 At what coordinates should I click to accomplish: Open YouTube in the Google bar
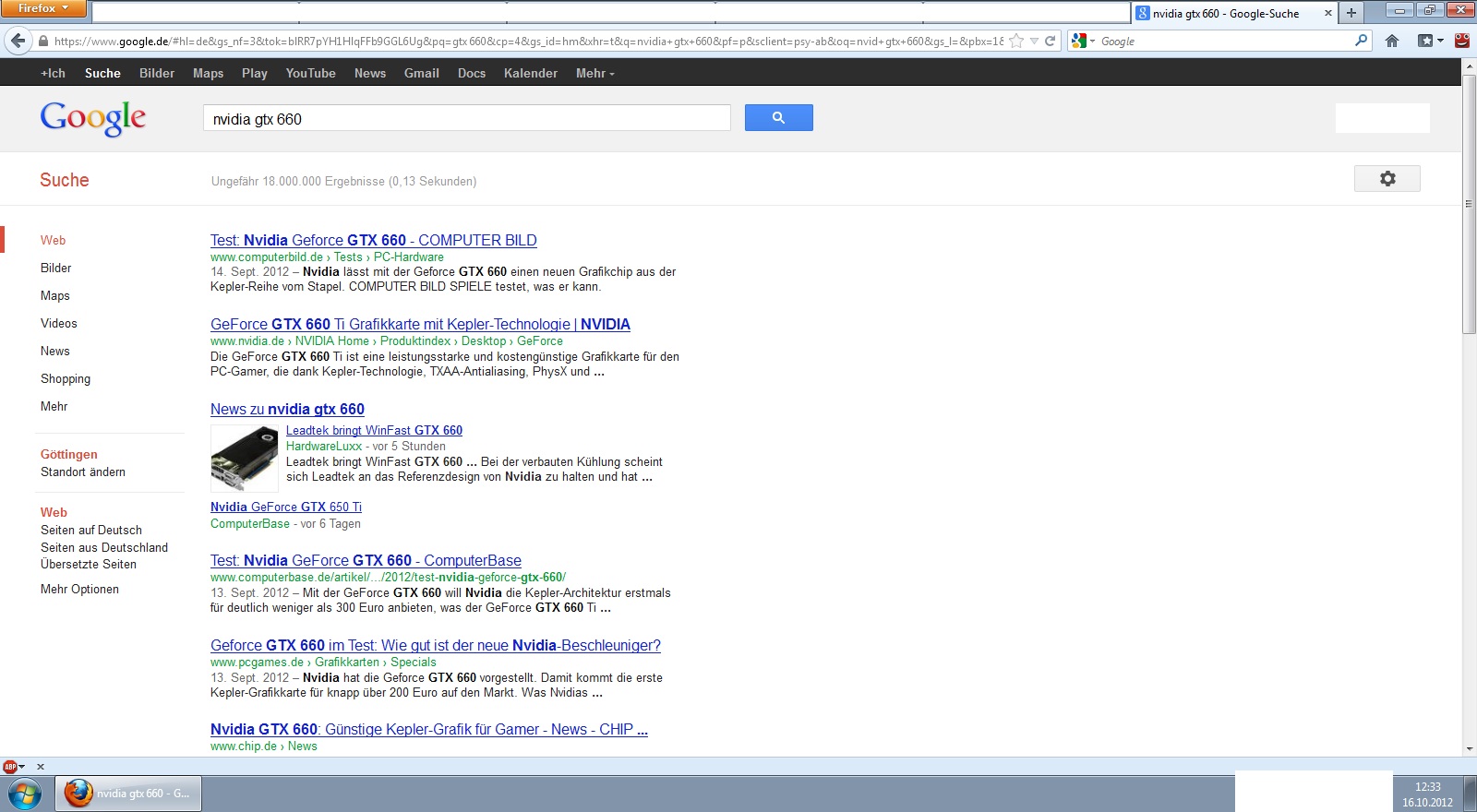pyautogui.click(x=310, y=73)
